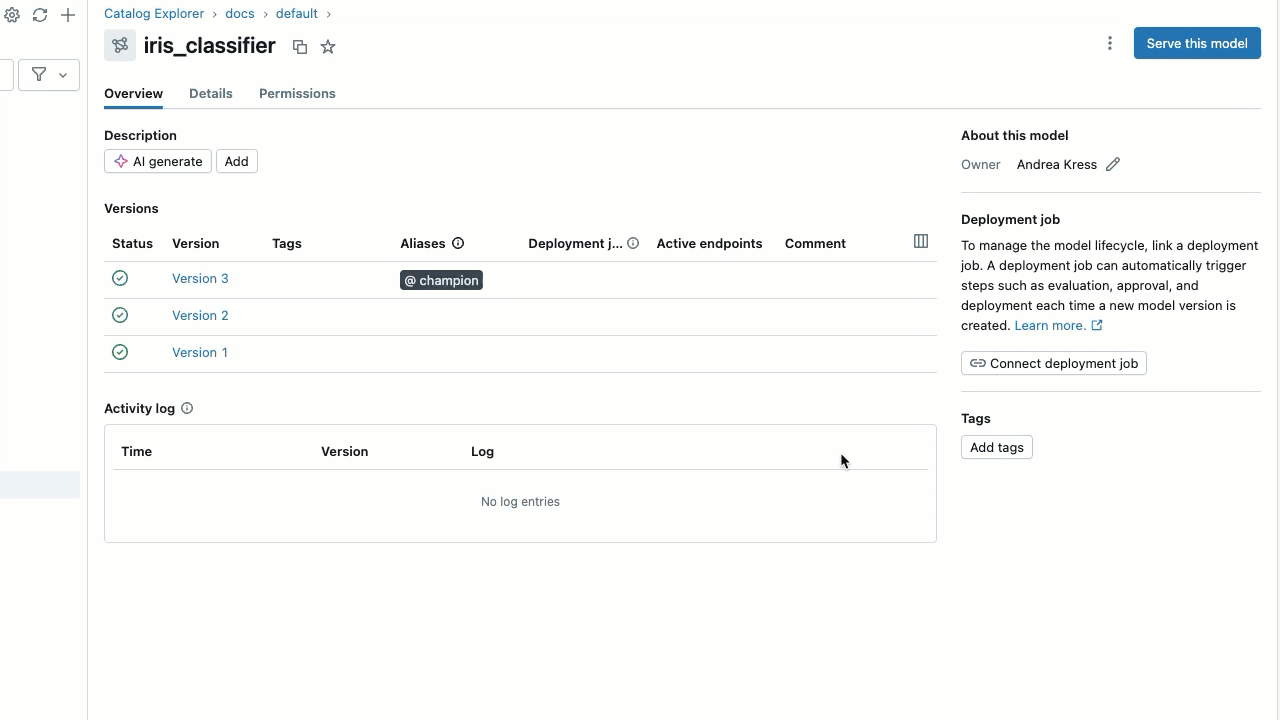This screenshot has width=1280, height=720.
Task: Open Catalog Explorer settings gear icon
Action: pos(12,15)
